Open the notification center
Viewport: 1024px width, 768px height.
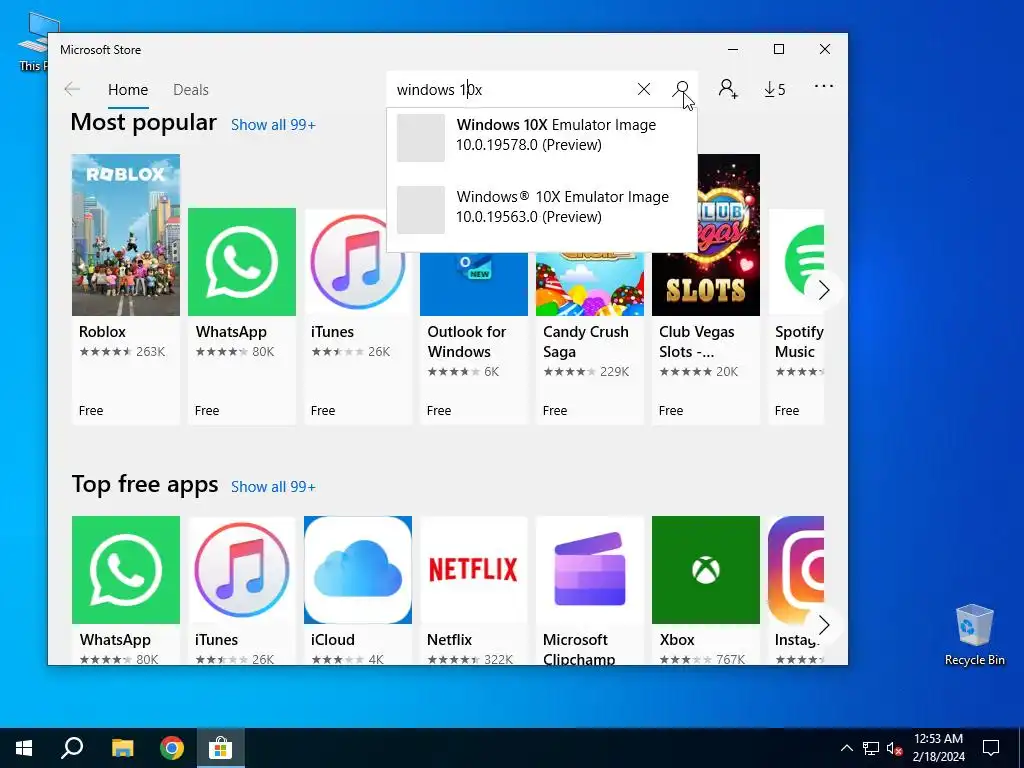(991, 748)
